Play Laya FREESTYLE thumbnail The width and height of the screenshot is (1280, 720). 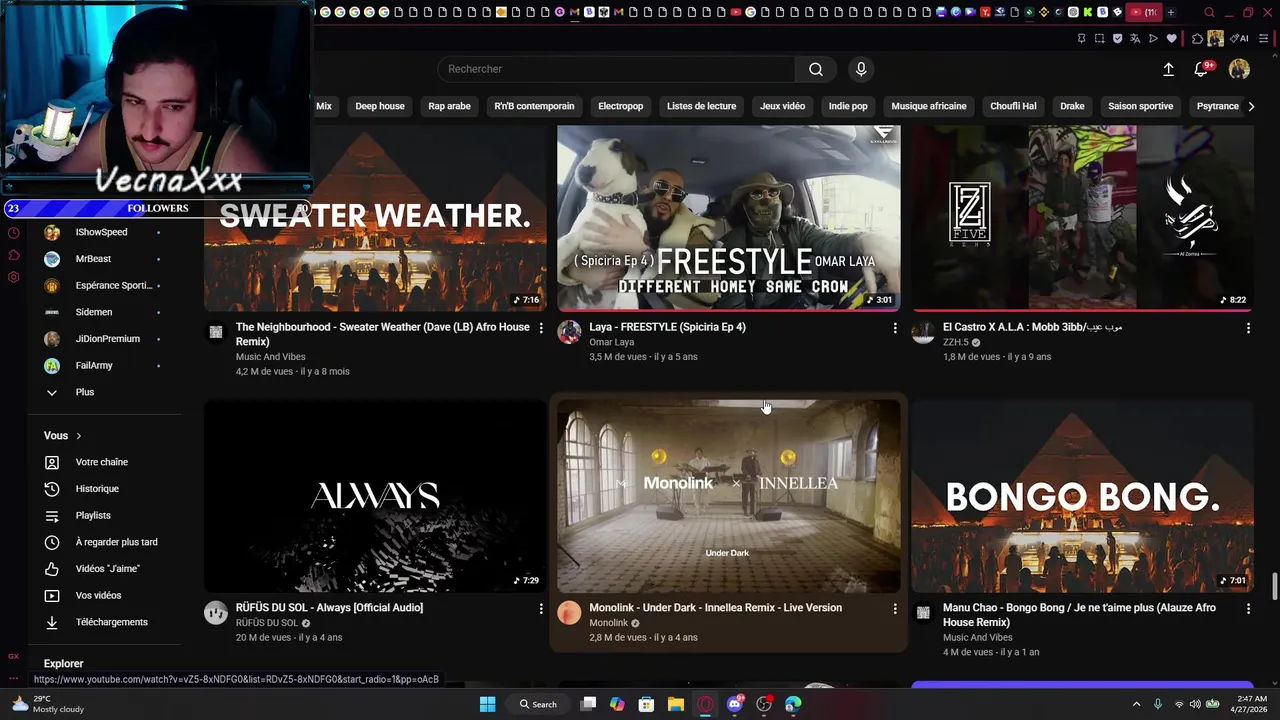pos(728,217)
